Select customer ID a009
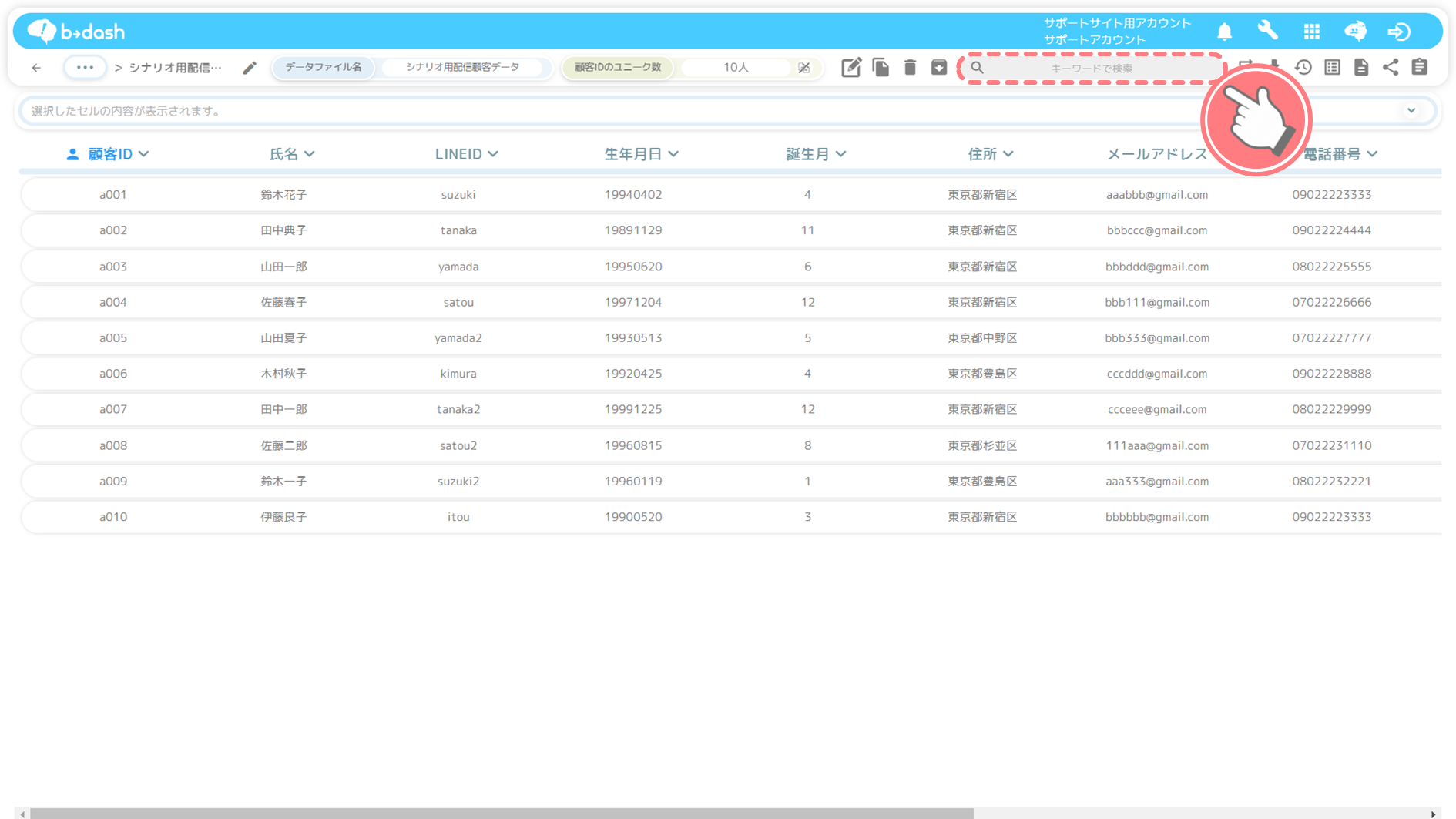Viewport: 1456px width, 819px height. point(112,482)
